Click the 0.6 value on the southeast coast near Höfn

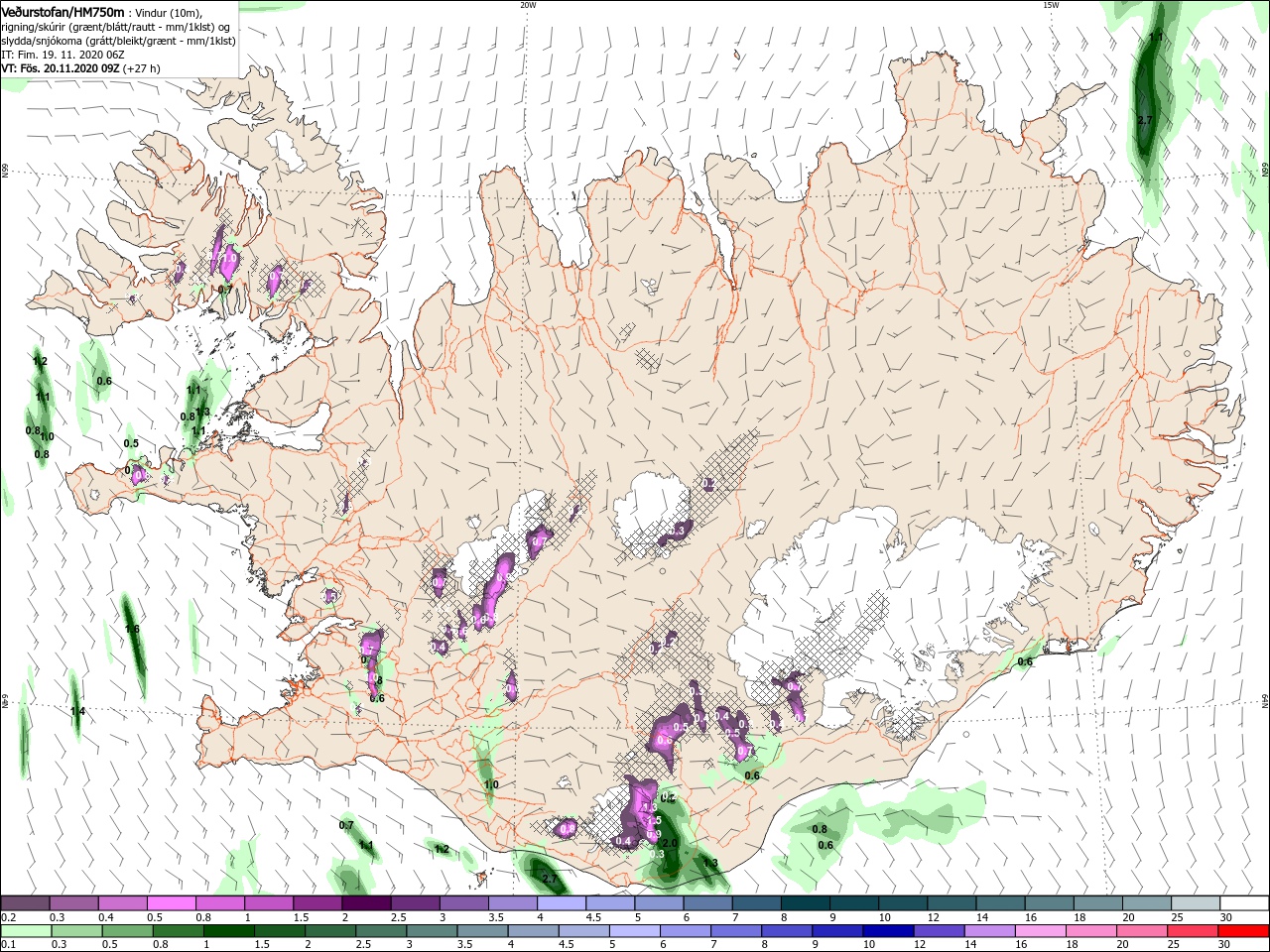[x=1025, y=661]
